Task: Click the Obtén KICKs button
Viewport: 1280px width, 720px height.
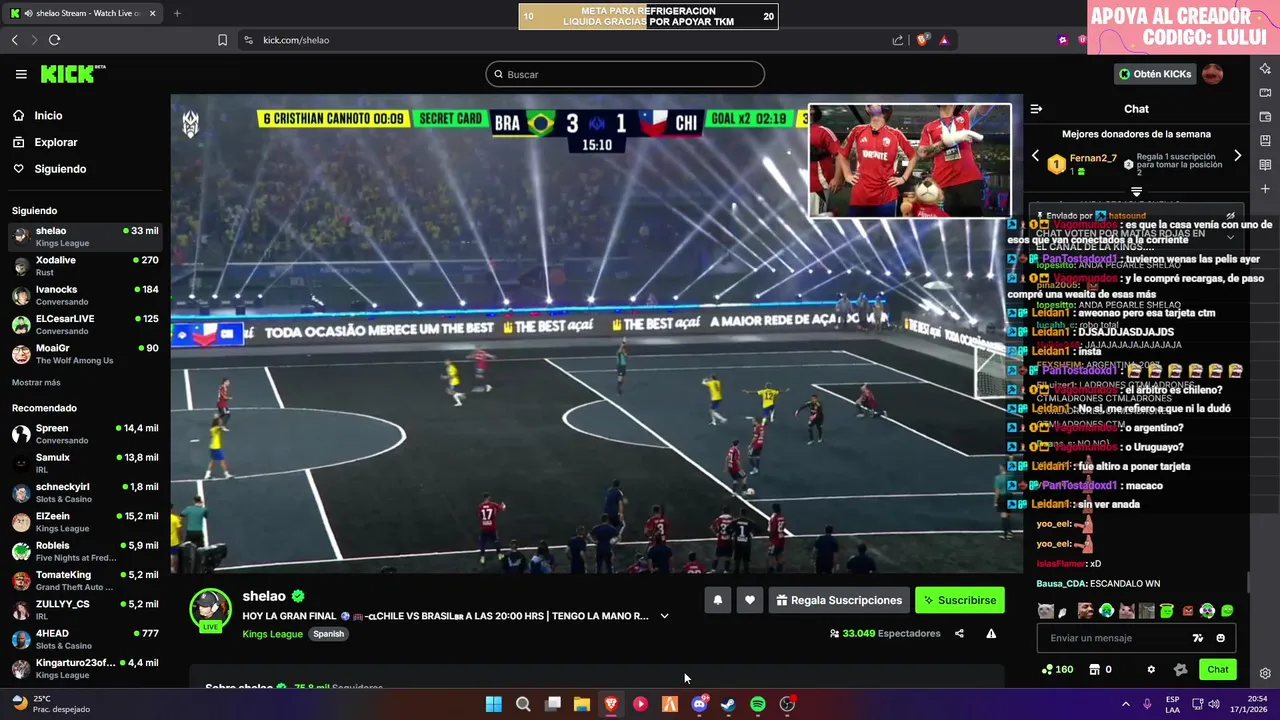Action: (x=1155, y=74)
